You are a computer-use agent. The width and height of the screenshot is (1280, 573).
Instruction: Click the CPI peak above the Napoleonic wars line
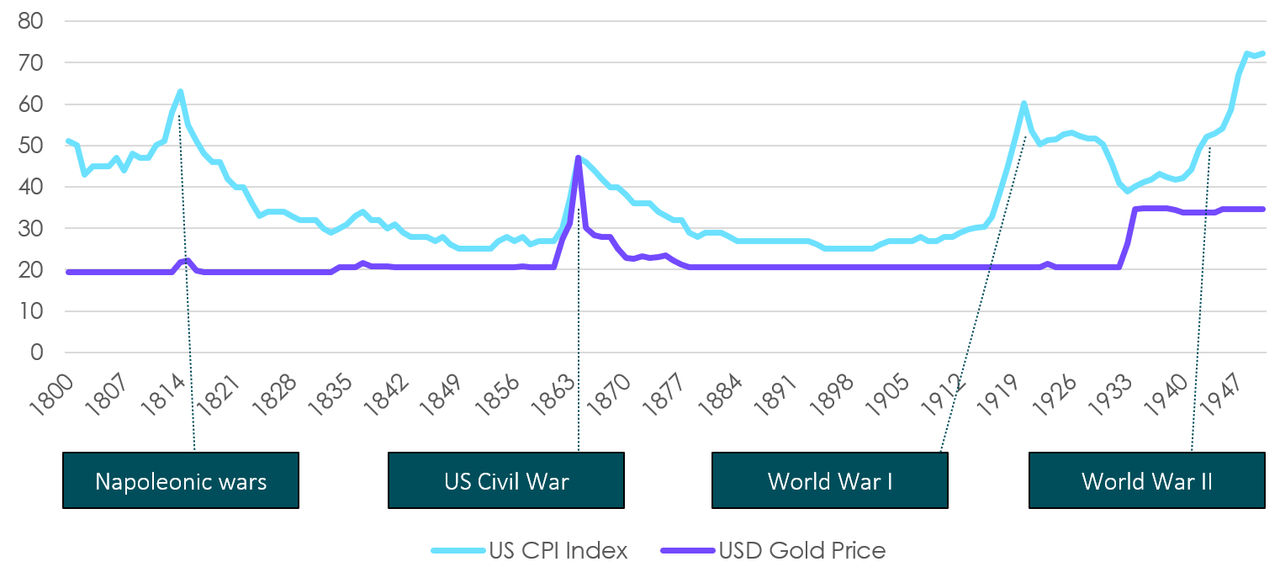[x=180, y=92]
